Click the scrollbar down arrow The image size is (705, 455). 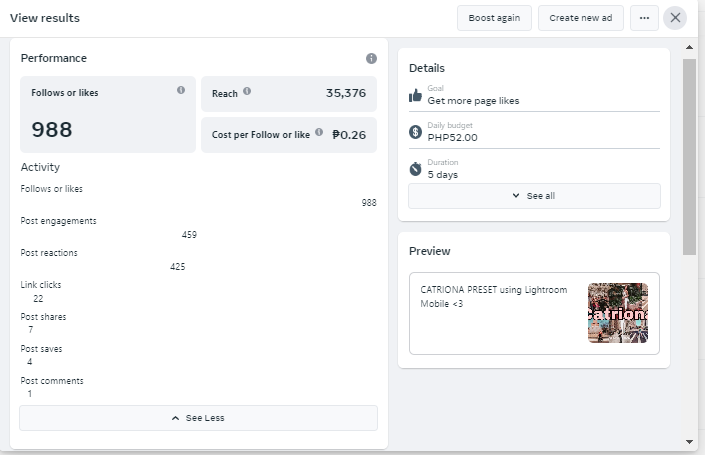(x=689, y=441)
